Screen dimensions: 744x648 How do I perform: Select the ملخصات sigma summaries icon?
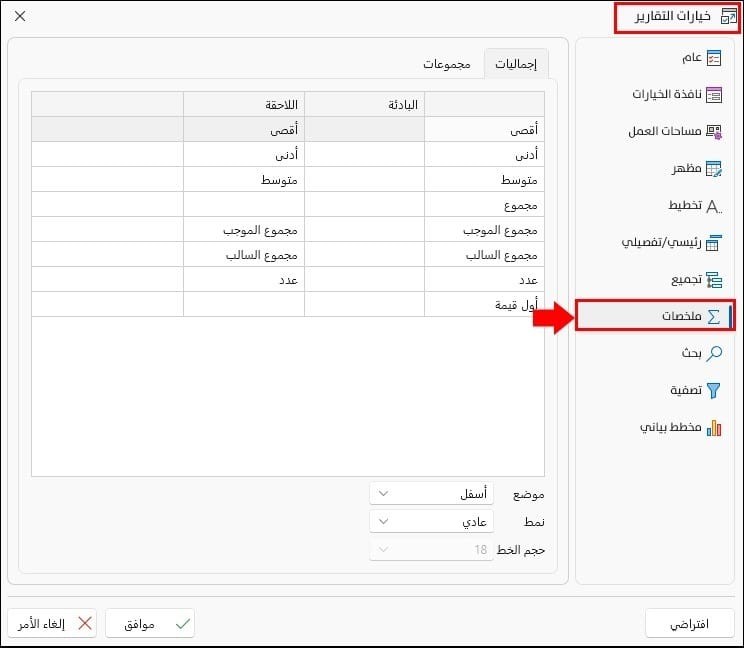pyautogui.click(x=714, y=316)
